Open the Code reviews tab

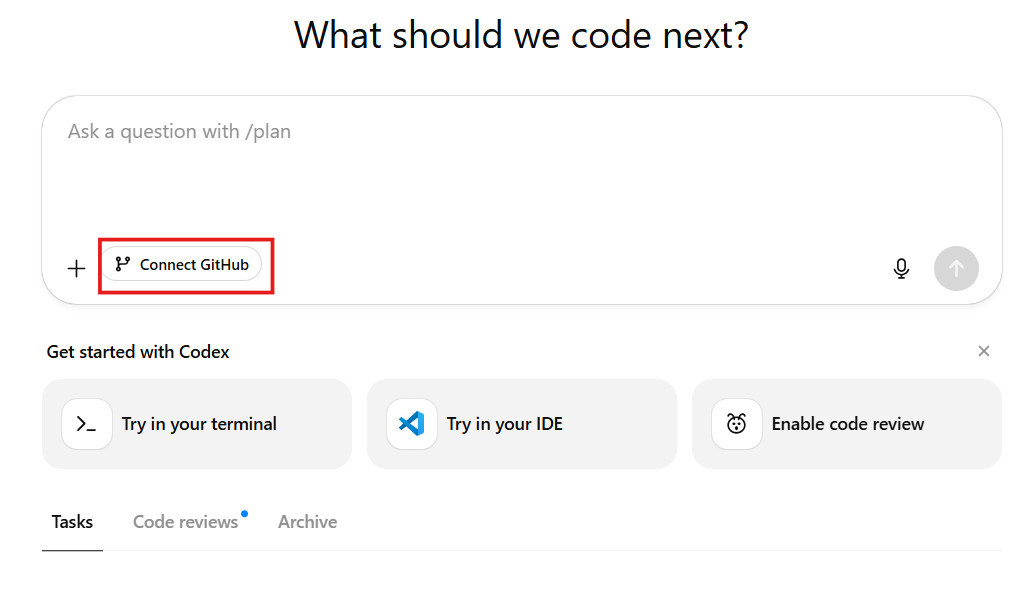(x=185, y=522)
